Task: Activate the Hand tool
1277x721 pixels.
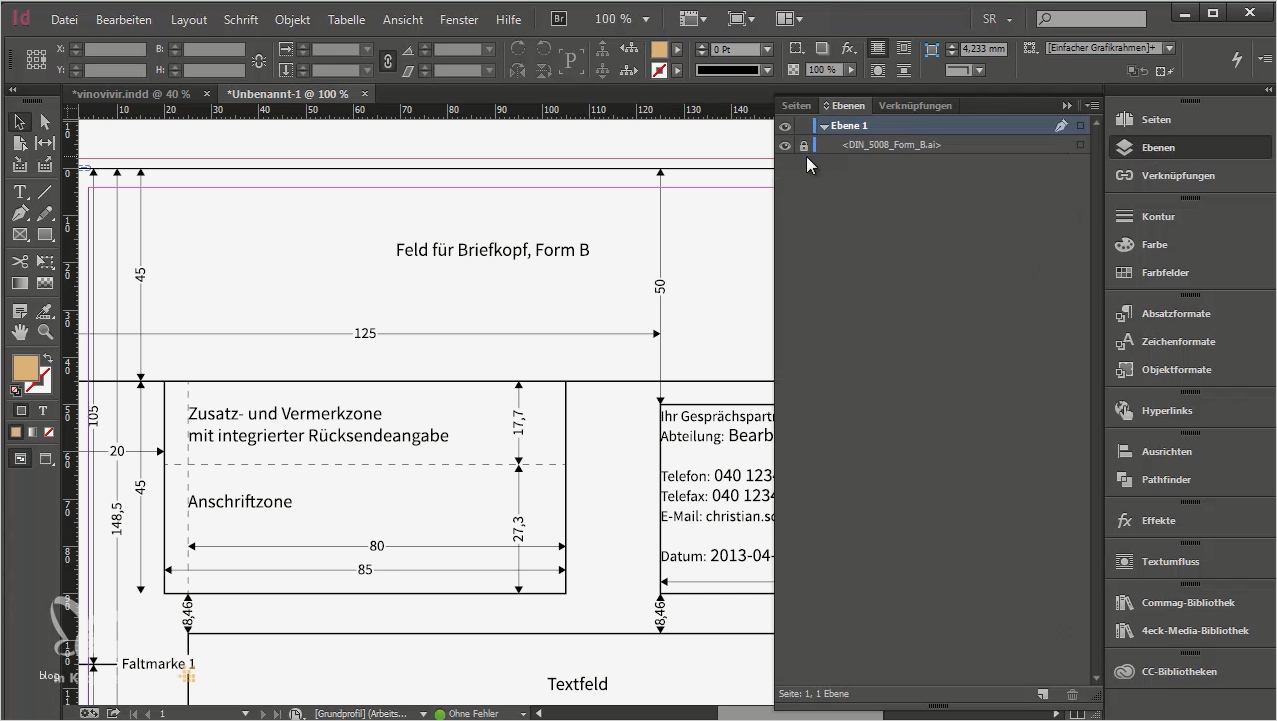Action: 20,332
